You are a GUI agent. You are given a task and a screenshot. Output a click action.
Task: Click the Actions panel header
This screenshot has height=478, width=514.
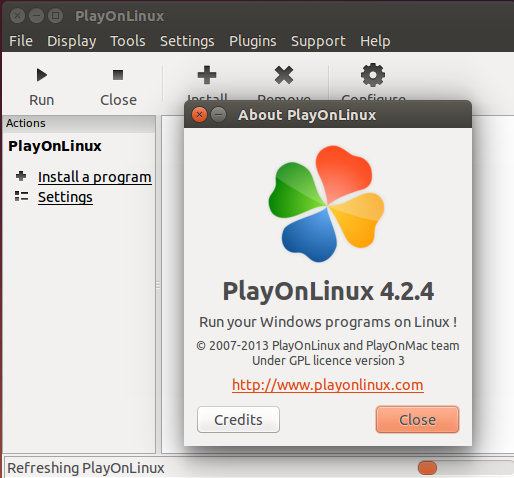[79, 123]
